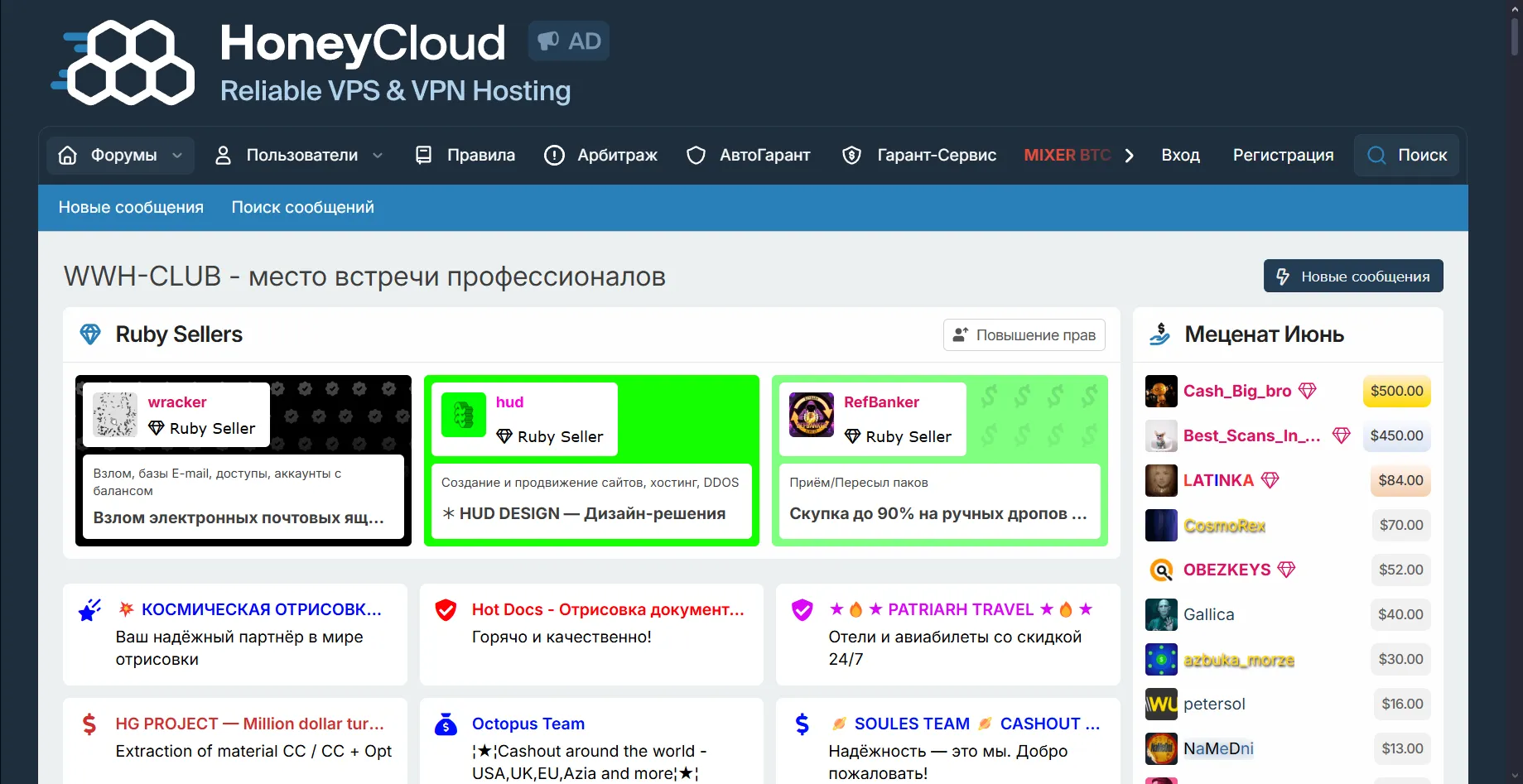Image resolution: width=1523 pixels, height=784 pixels.
Task: Expand more navigation items with the right arrow
Action: point(1130,156)
